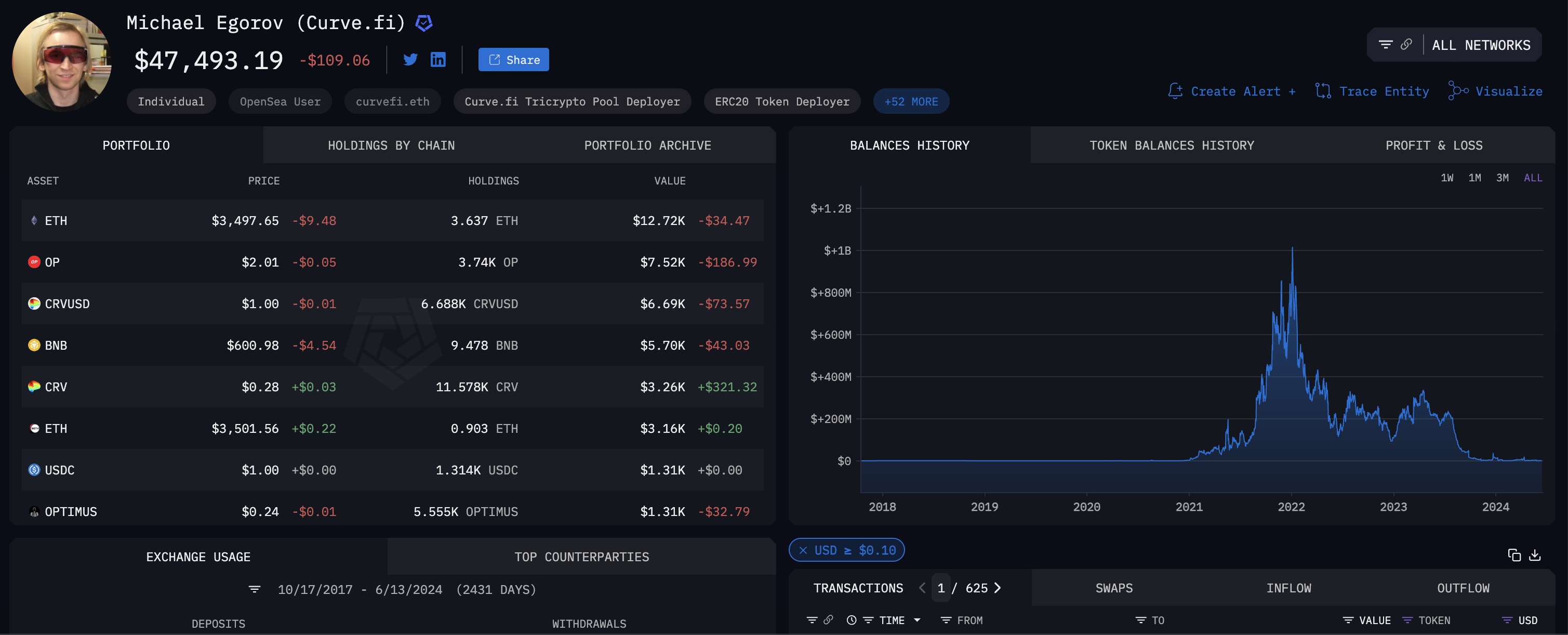Click the OP token icon

[34, 262]
